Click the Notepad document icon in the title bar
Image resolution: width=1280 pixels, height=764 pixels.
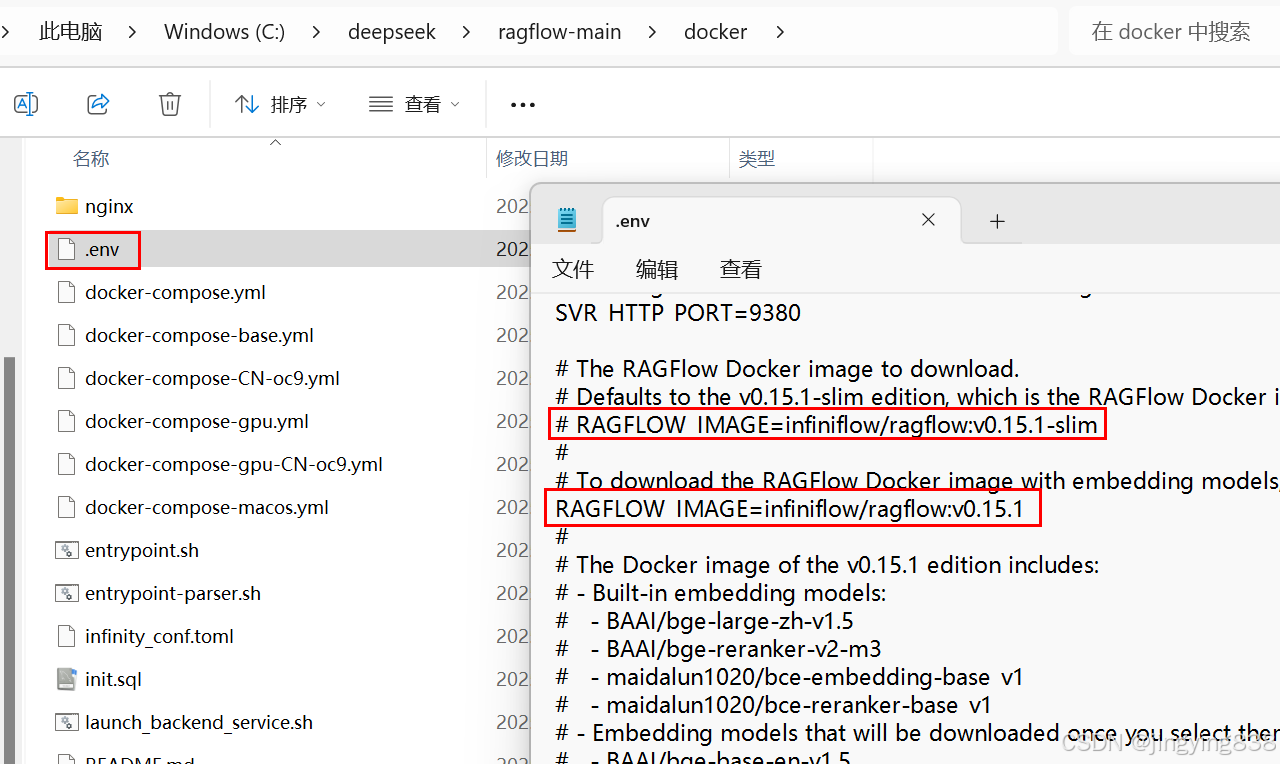tap(566, 220)
